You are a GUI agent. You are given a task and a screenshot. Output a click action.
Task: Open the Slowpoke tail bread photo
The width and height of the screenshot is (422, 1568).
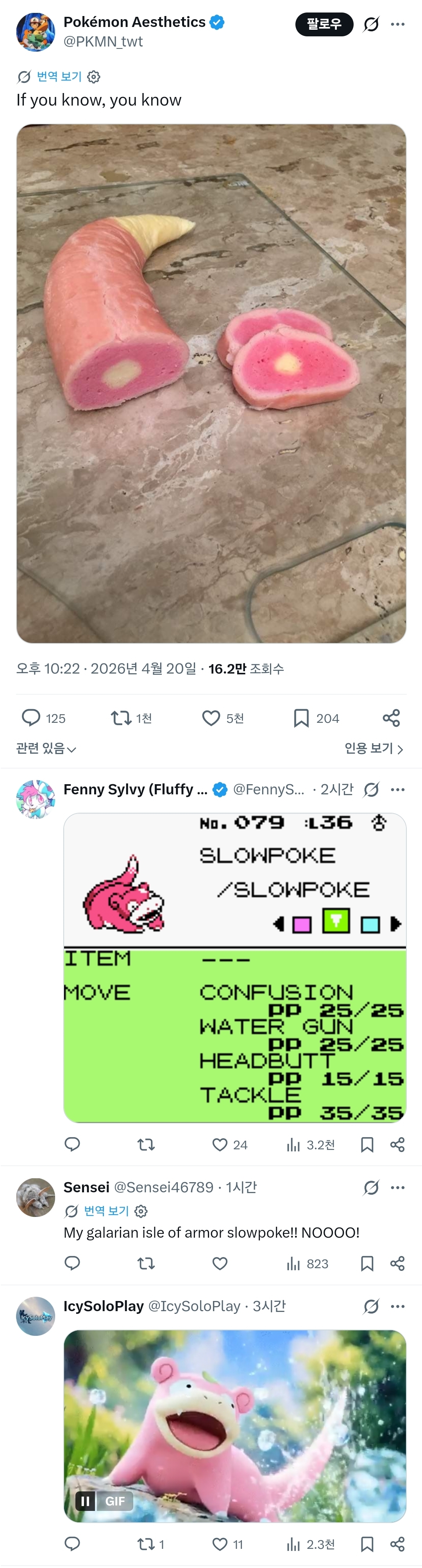tap(211, 383)
